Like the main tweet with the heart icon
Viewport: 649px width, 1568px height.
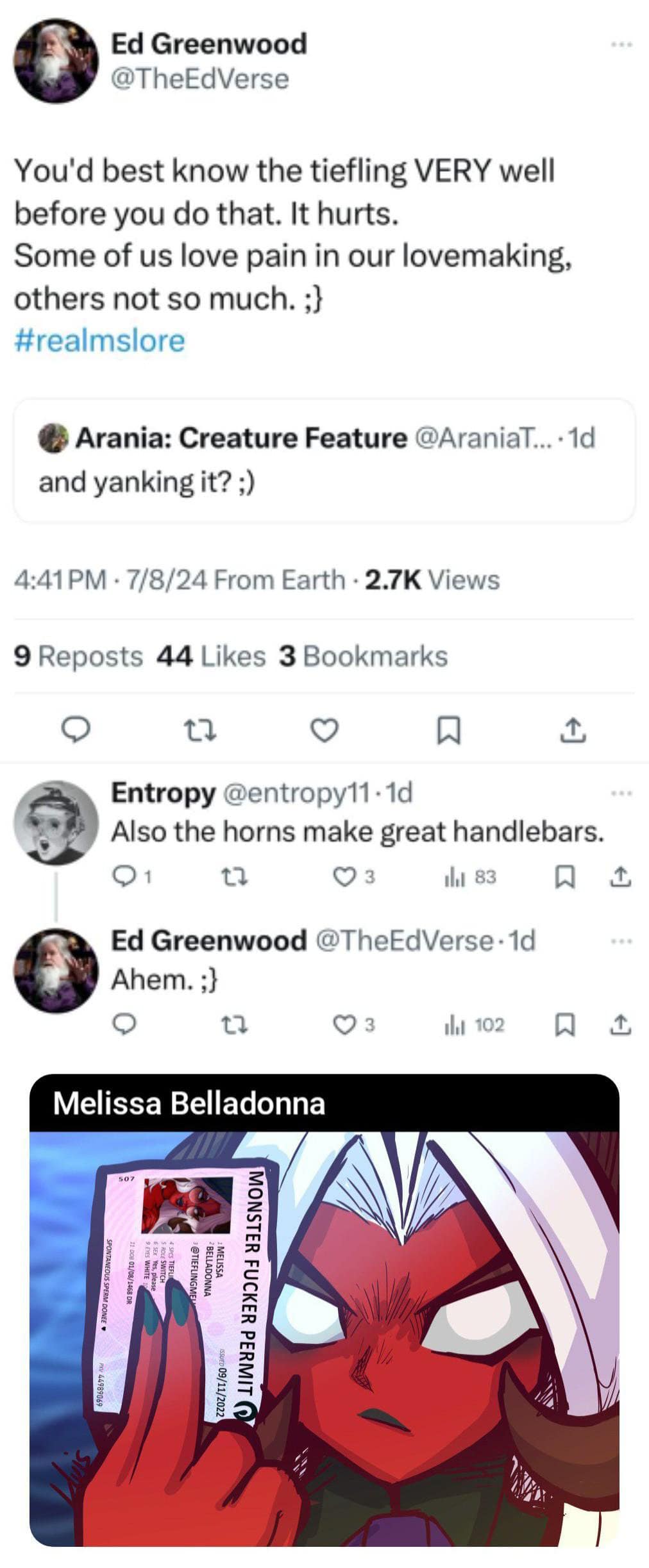coord(324,730)
